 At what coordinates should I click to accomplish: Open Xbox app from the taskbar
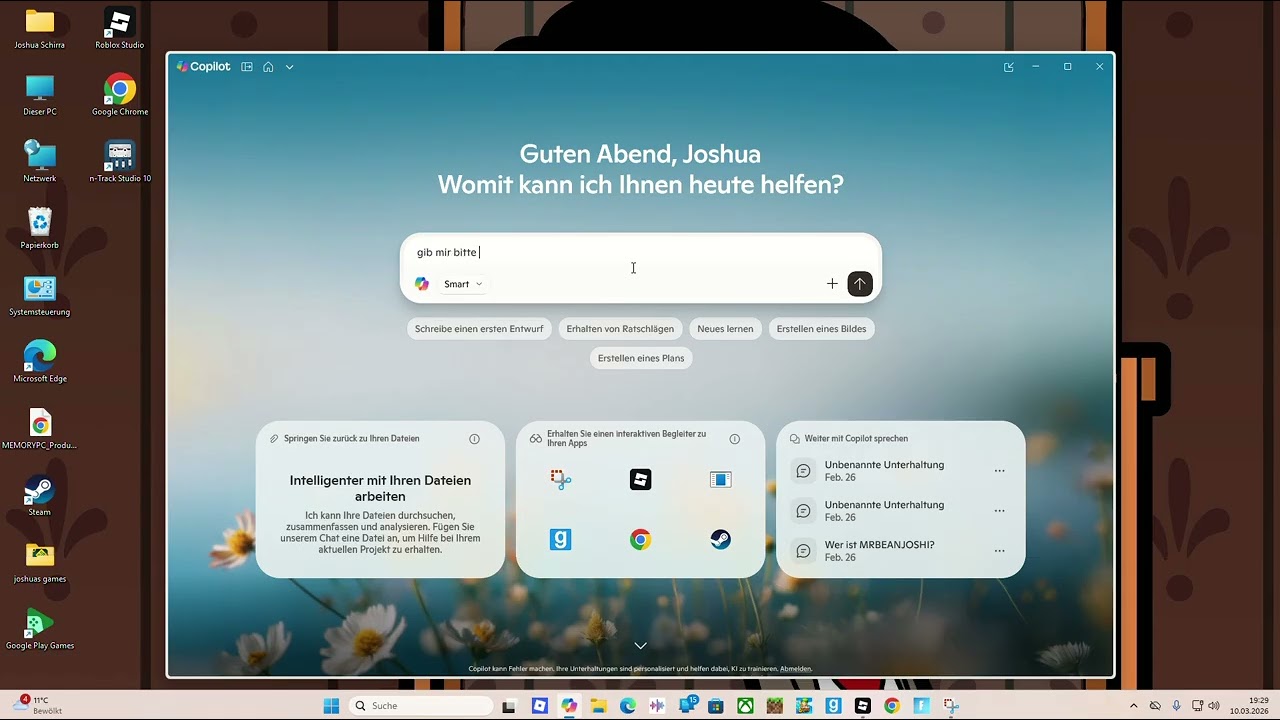[745, 706]
